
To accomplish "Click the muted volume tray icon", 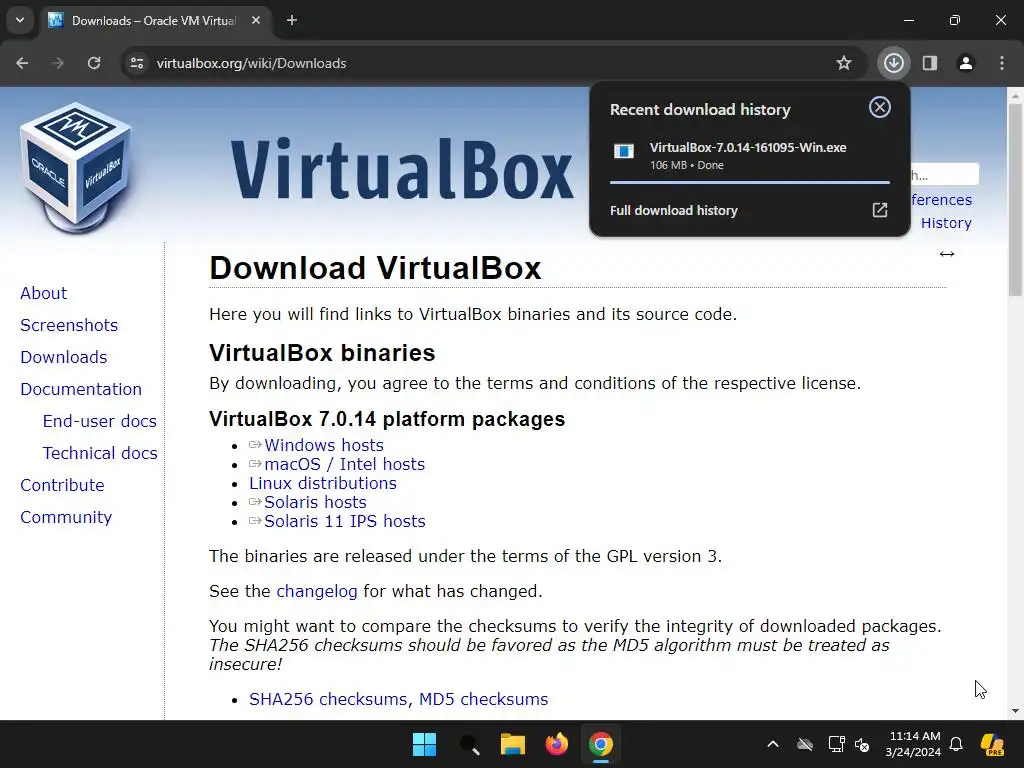I will click(862, 744).
